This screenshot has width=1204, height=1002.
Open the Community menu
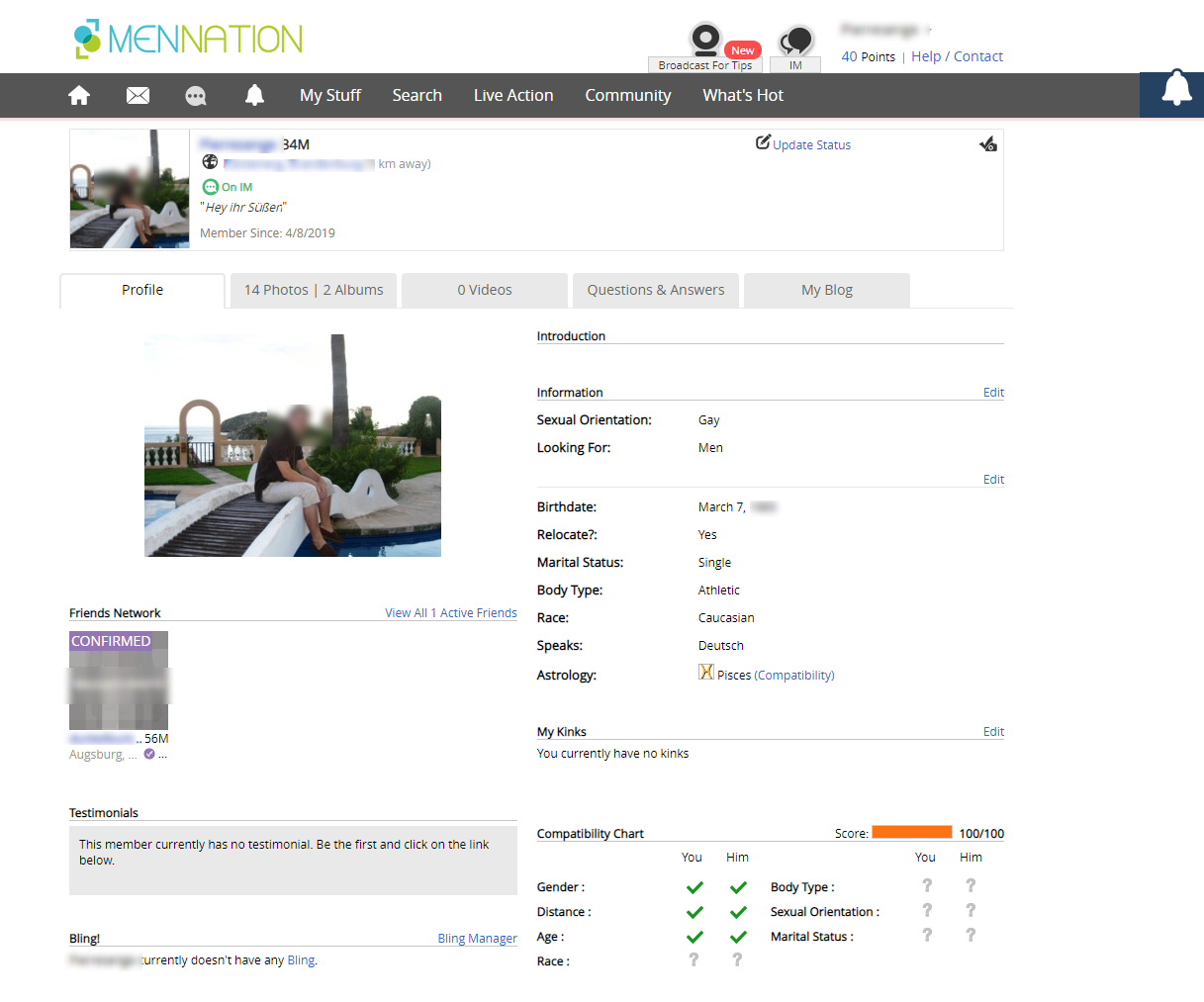point(628,95)
